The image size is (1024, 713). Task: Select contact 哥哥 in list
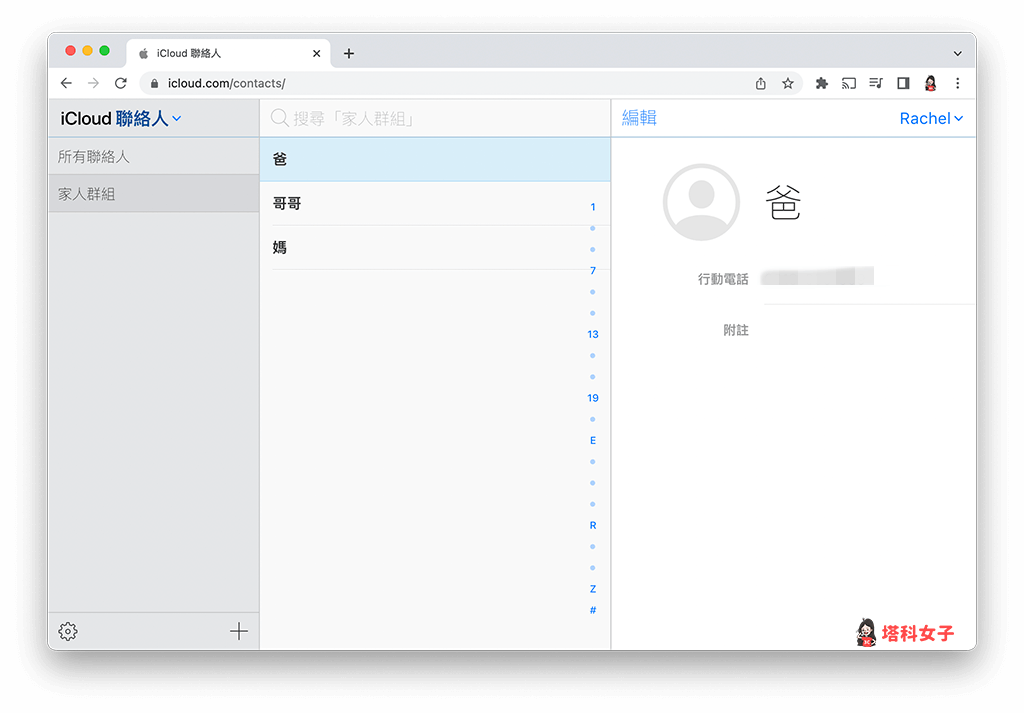point(435,204)
